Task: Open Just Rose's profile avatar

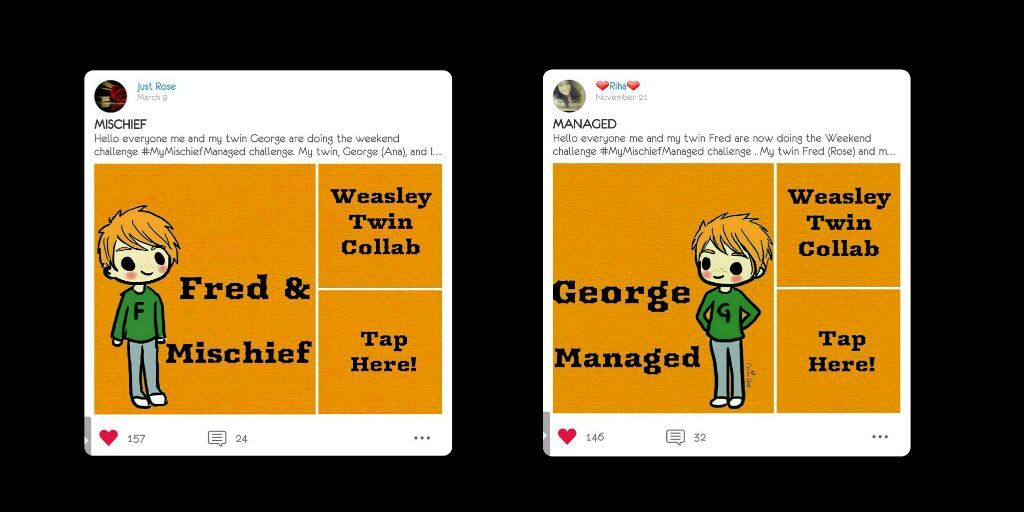Action: (110, 96)
